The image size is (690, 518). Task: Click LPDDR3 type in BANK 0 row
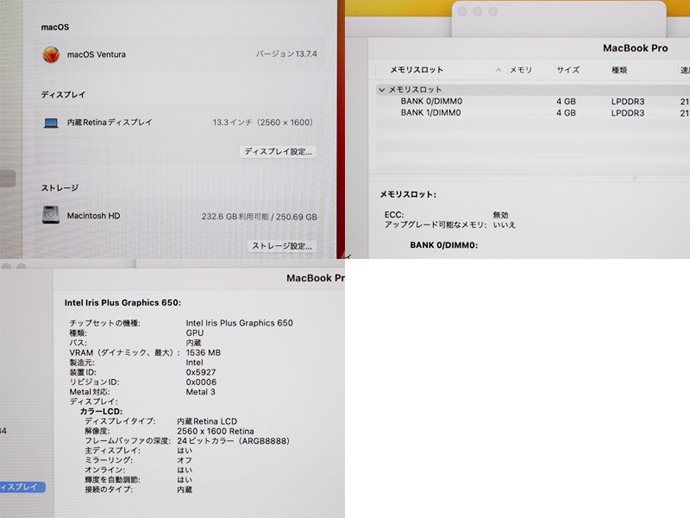[628, 101]
